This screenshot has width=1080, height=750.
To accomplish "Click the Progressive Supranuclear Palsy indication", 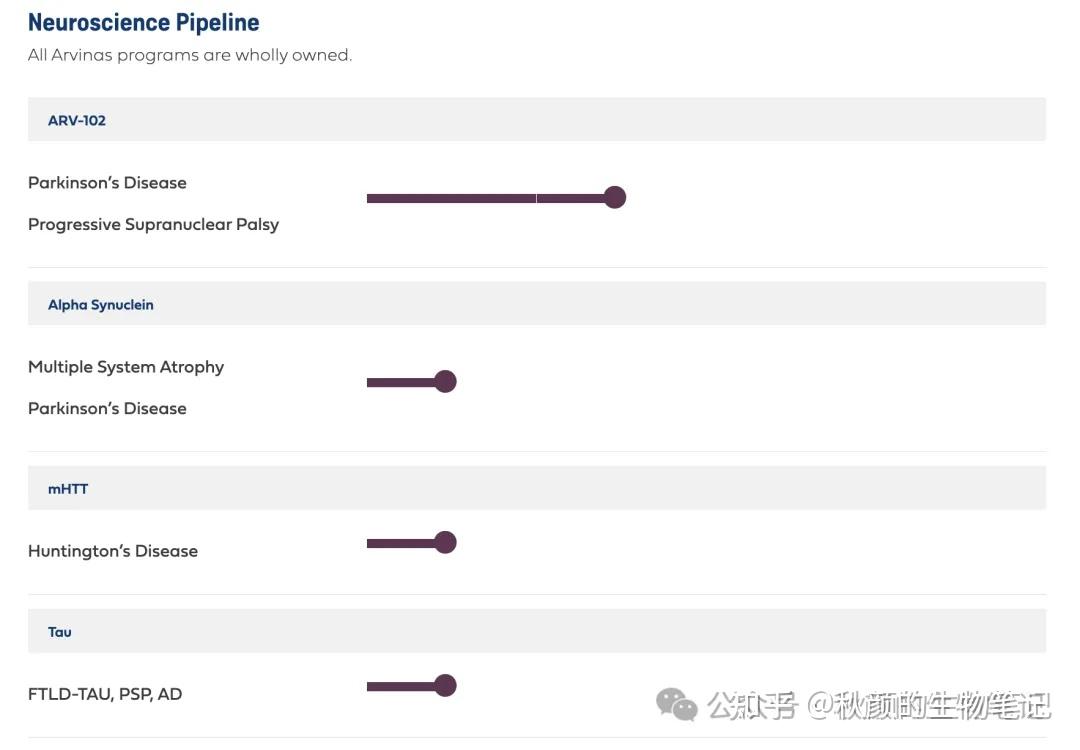I will coord(153,225).
